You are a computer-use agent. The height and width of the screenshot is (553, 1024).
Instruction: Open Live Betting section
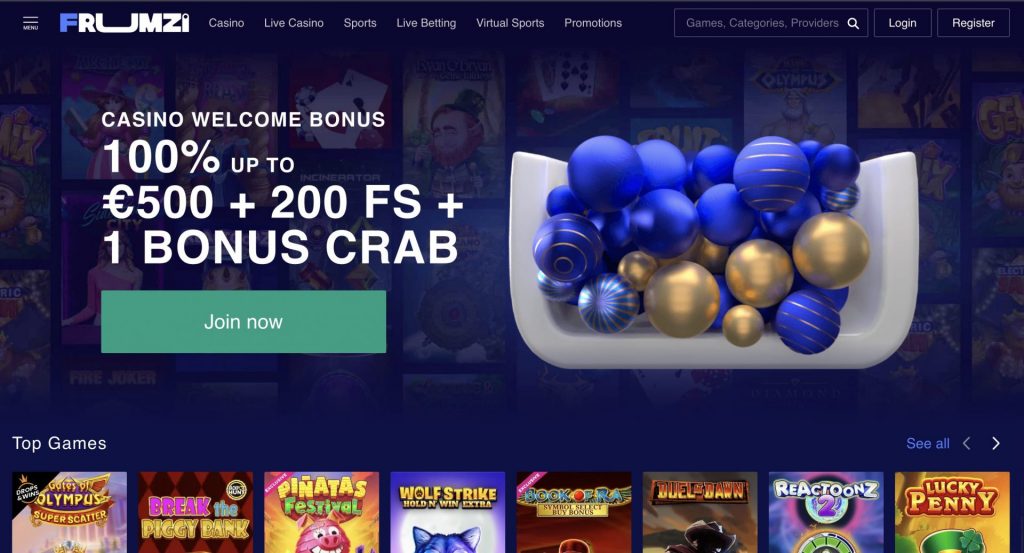[426, 23]
